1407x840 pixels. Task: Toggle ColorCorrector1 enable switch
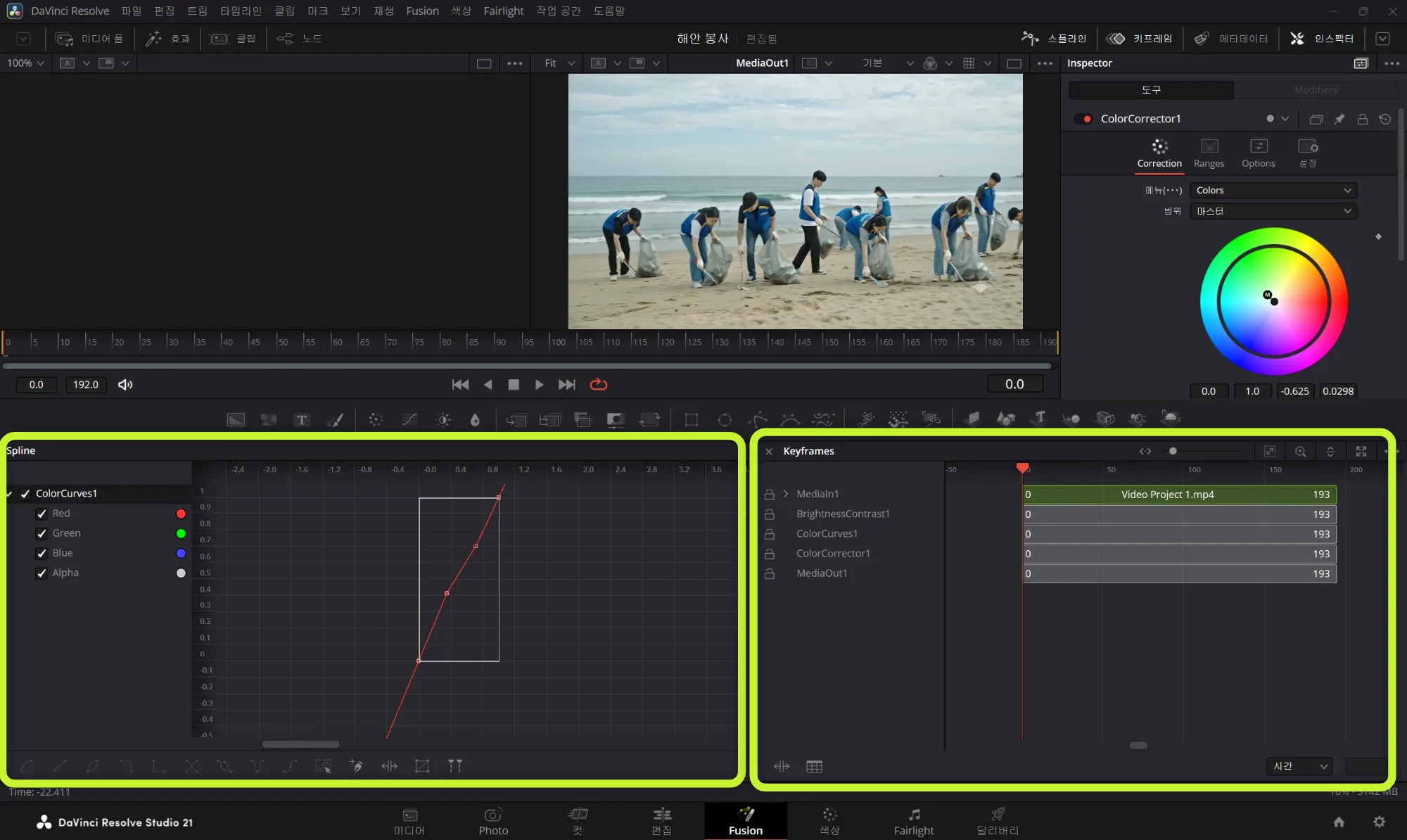point(1083,119)
